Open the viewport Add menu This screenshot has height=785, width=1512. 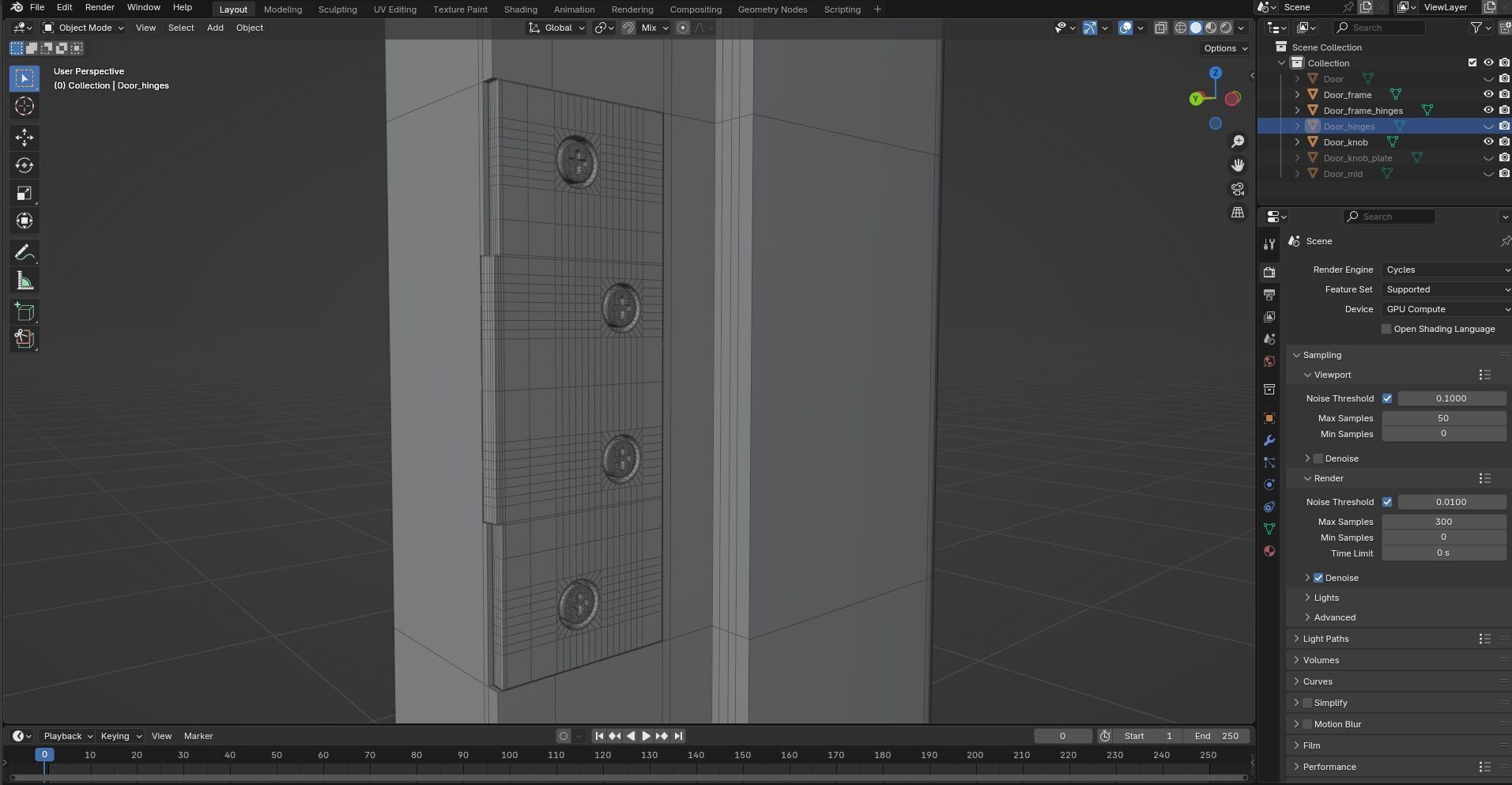(x=215, y=28)
